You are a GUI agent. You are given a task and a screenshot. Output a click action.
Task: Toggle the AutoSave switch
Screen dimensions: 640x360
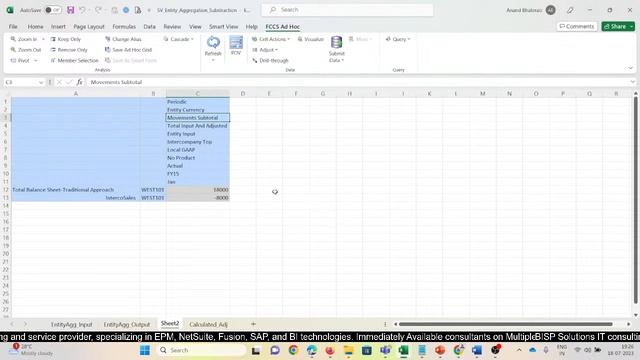(x=53, y=10)
